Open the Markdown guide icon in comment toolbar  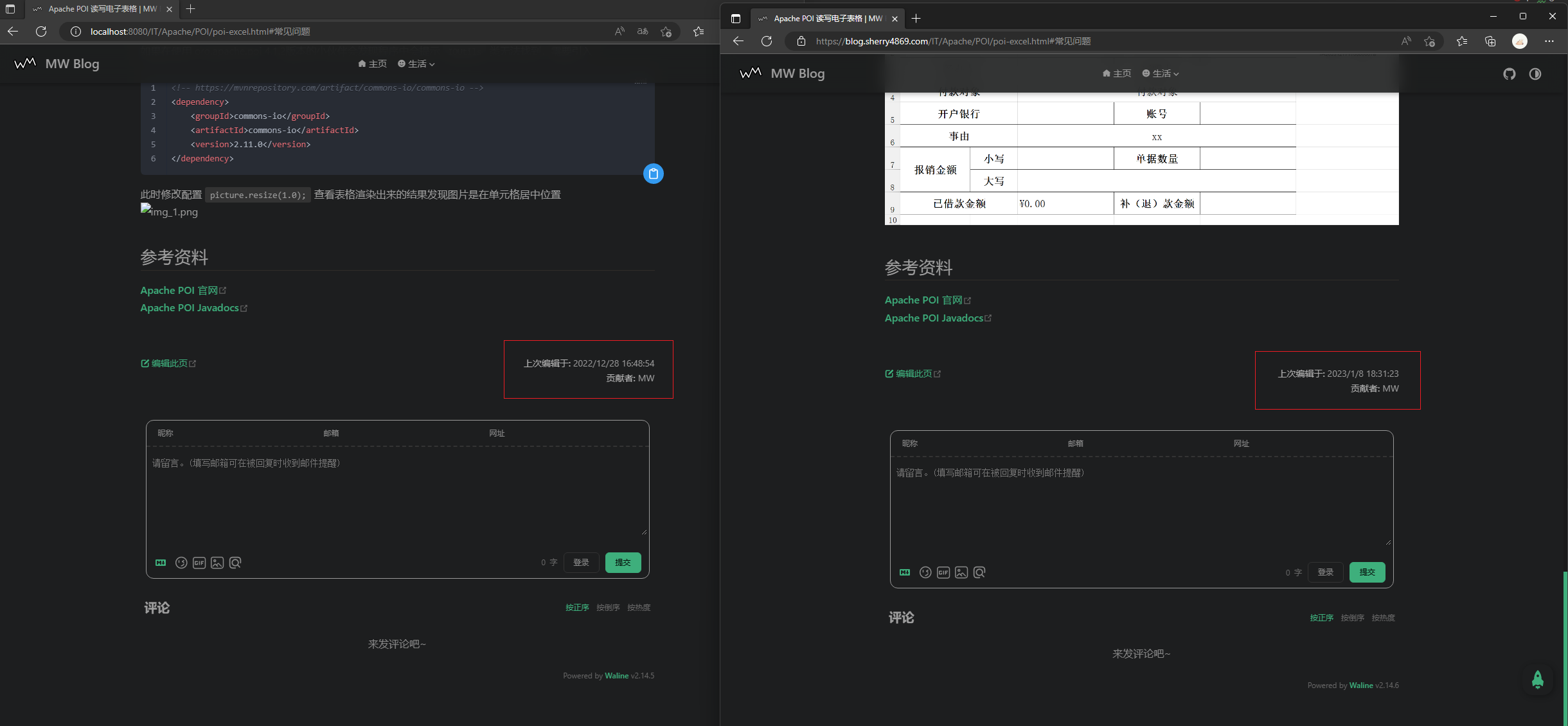160,562
